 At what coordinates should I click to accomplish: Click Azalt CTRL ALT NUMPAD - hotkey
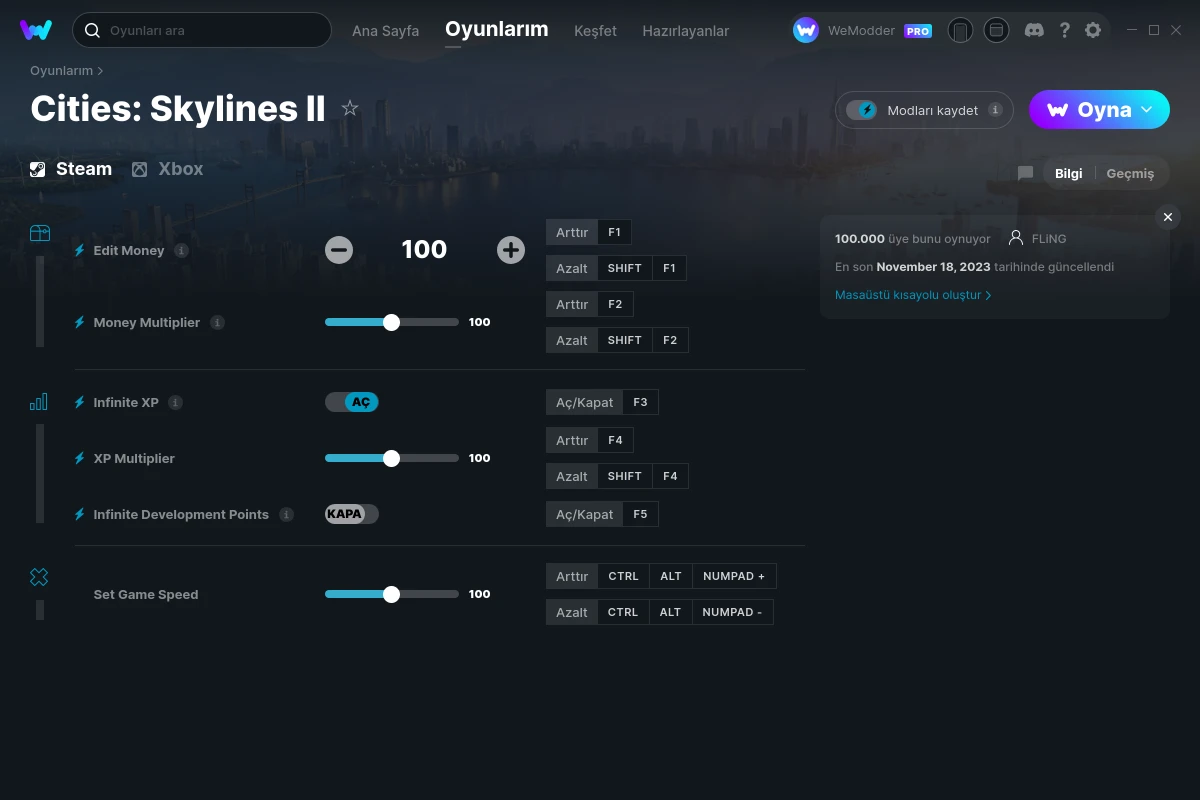point(660,612)
